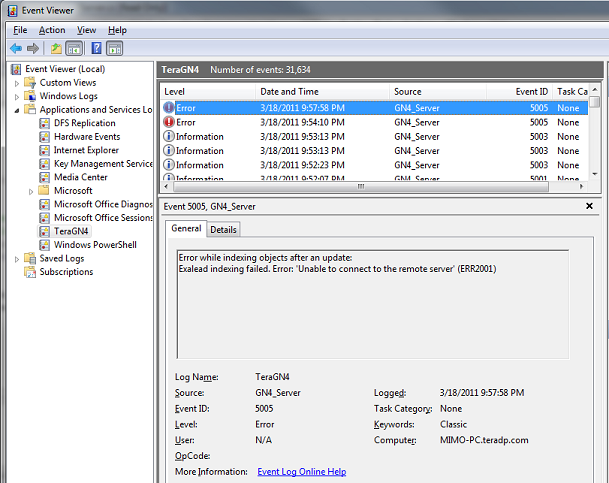Expand the Windows Logs node
Image resolution: width=609 pixels, height=483 pixels.
point(17,97)
